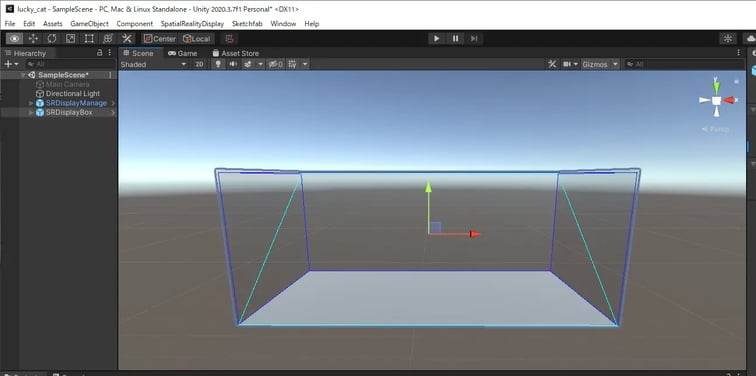Select the Scale tool
This screenshot has height=376, width=756.
[70, 39]
